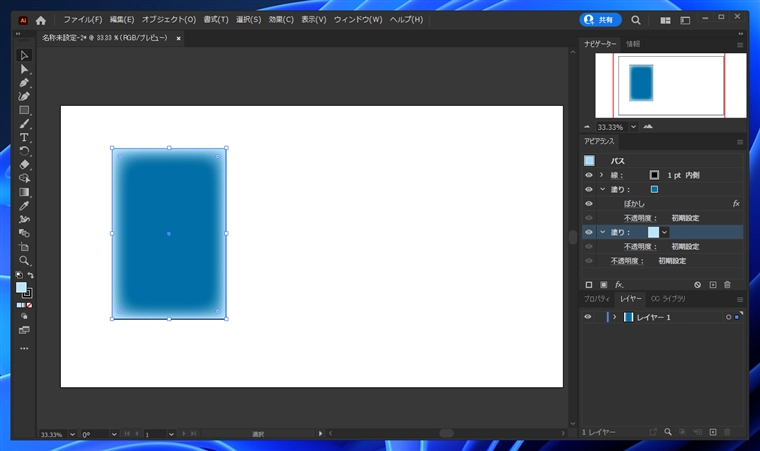
Task: Switch to the CC ライブラリ tab
Action: click(668, 299)
